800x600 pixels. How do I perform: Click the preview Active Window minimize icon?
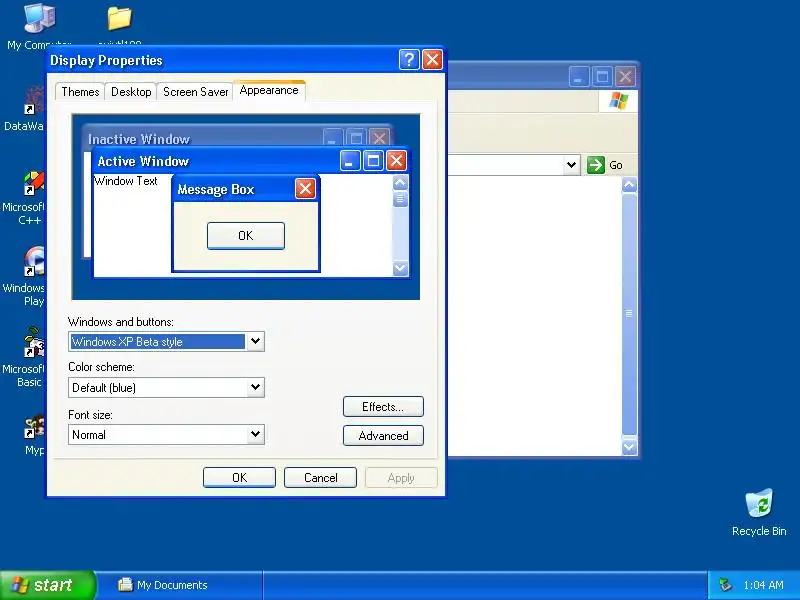[350, 161]
